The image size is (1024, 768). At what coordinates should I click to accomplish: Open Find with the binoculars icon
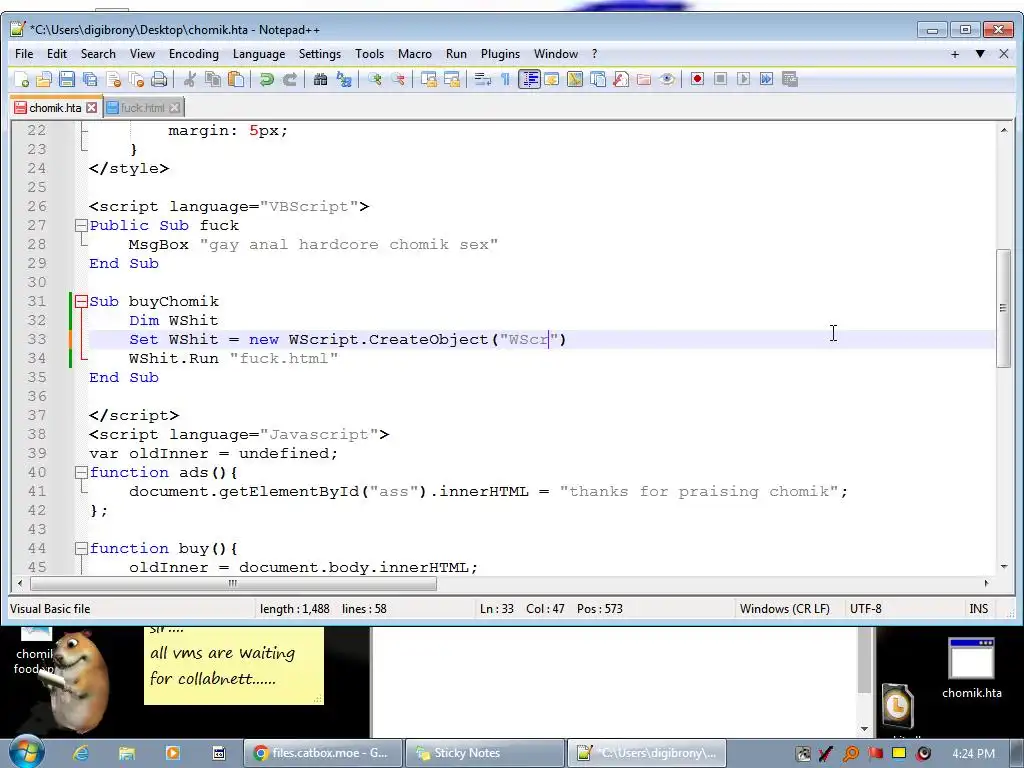[320, 80]
